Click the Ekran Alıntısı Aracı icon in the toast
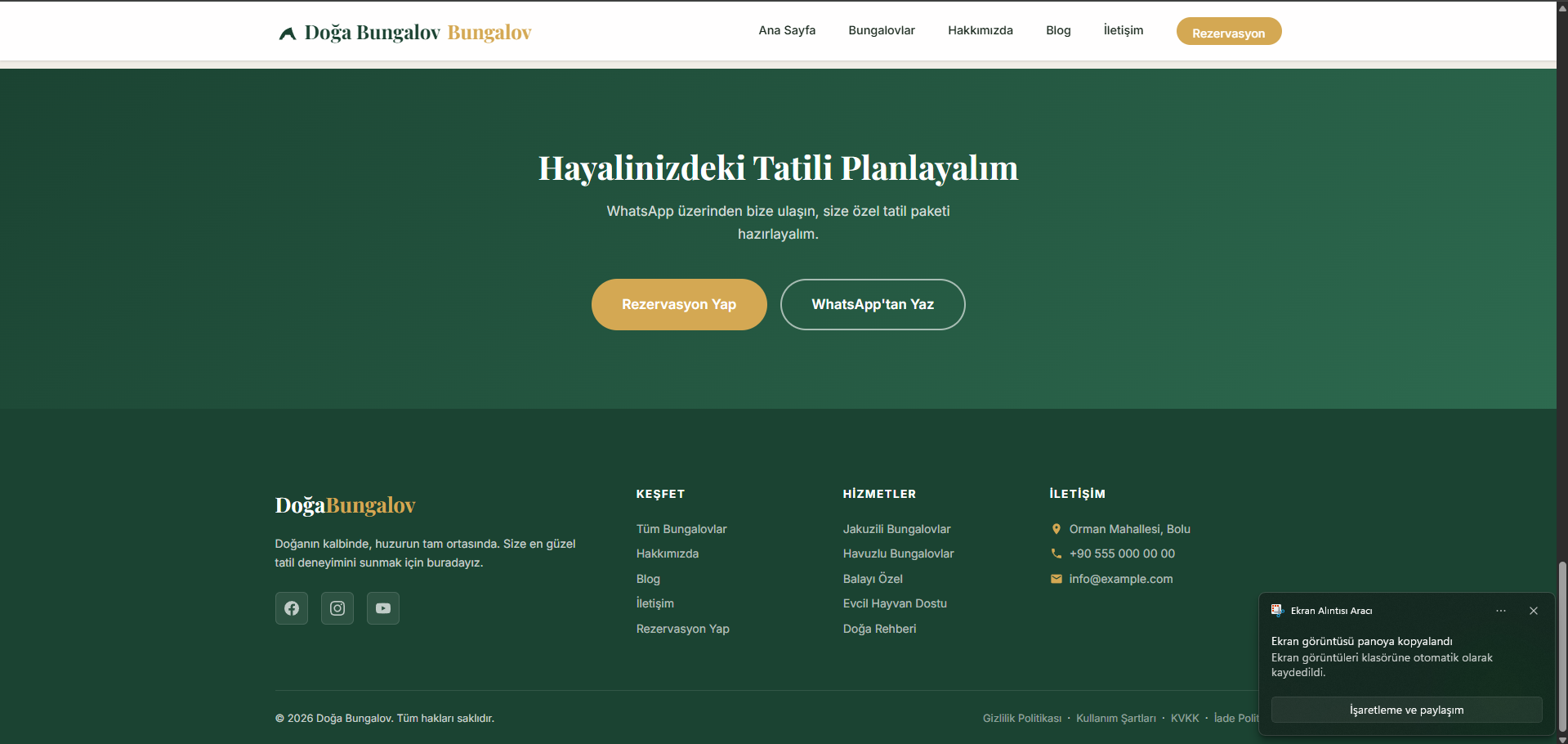 [x=1277, y=611]
